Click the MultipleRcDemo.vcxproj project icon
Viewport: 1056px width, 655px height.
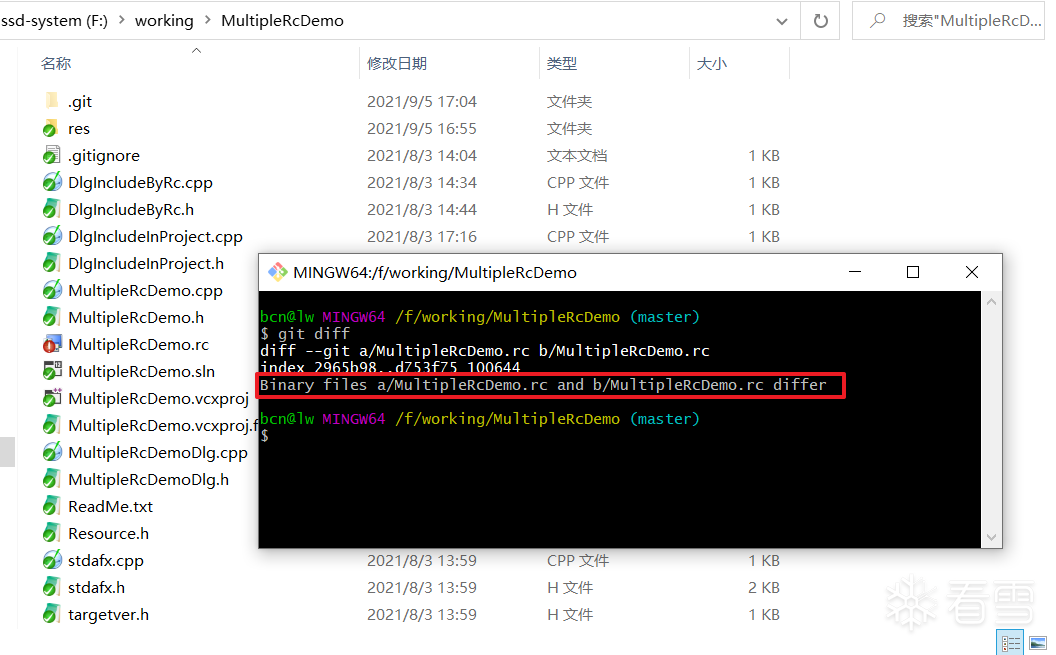52,398
